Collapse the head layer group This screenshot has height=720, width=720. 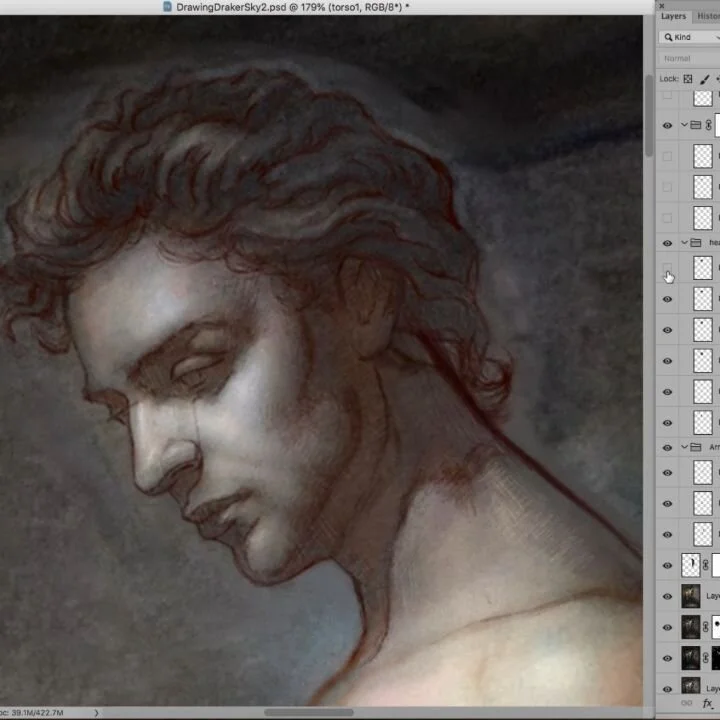click(684, 243)
